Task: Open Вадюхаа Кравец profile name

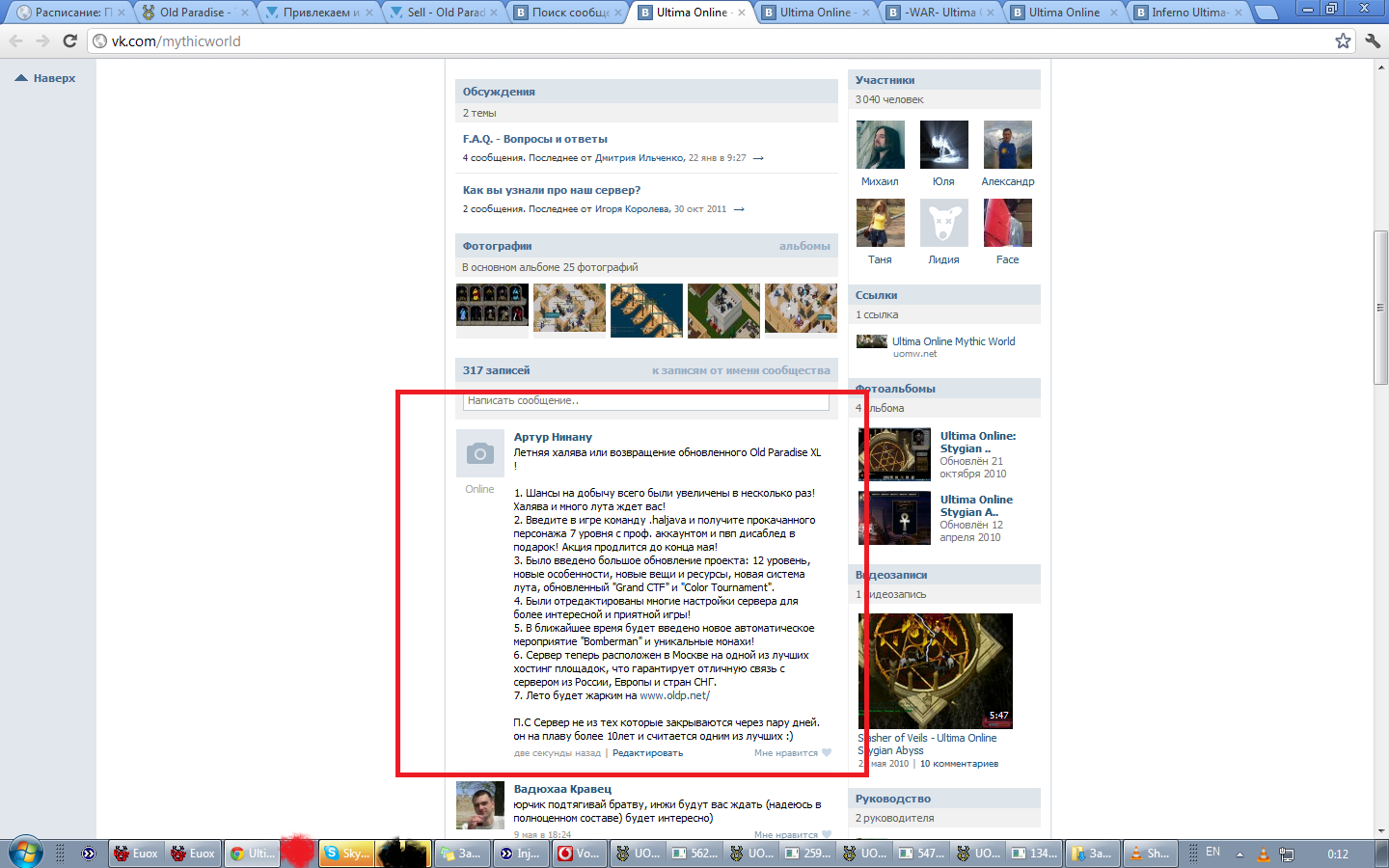Action: click(x=562, y=789)
